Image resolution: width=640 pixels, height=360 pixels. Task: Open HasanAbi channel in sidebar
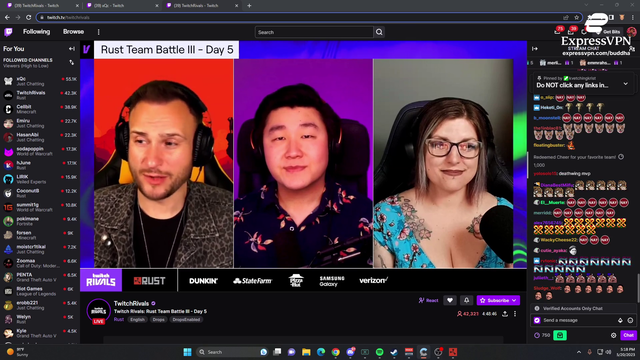point(40,137)
